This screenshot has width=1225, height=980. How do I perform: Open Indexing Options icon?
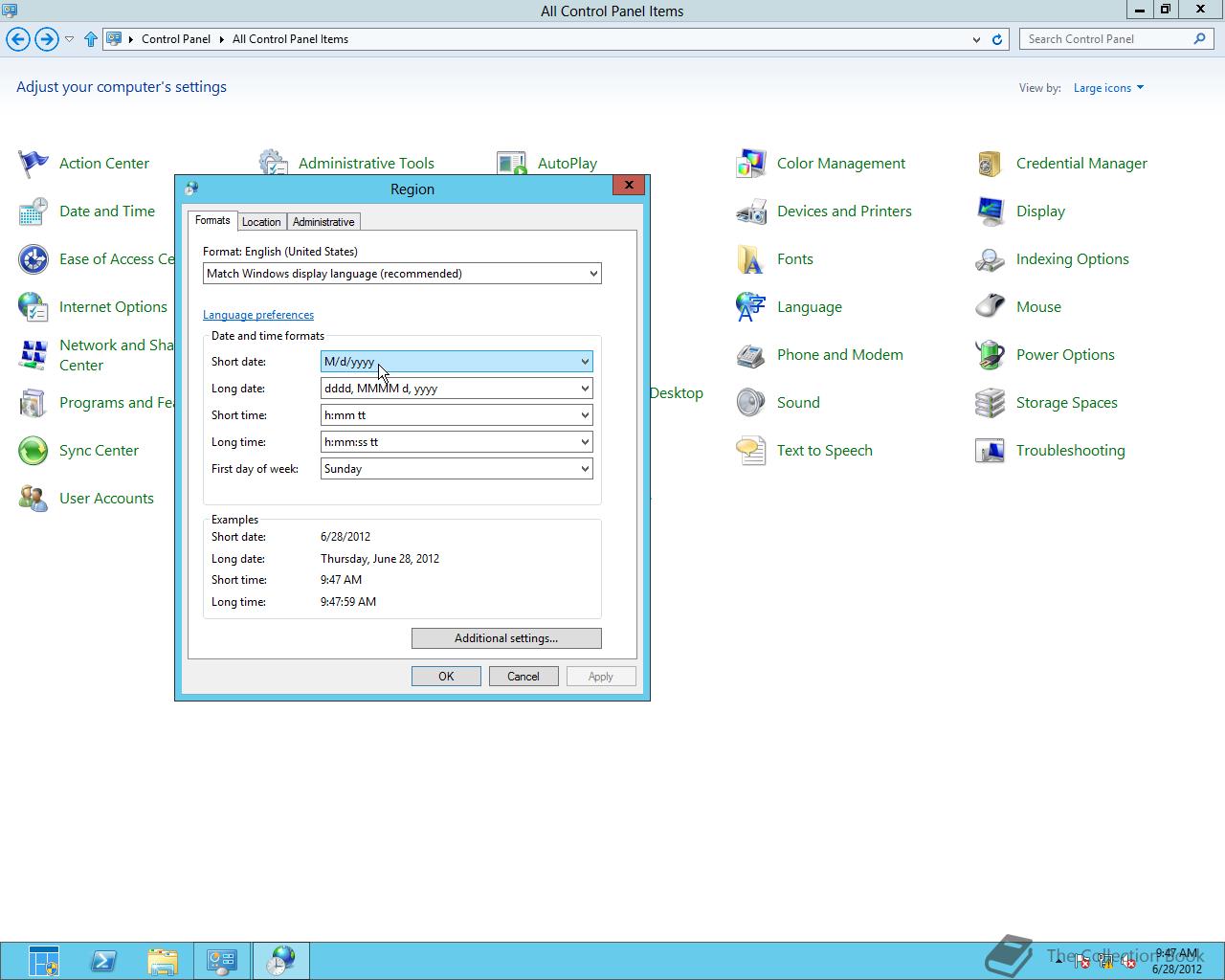(991, 259)
